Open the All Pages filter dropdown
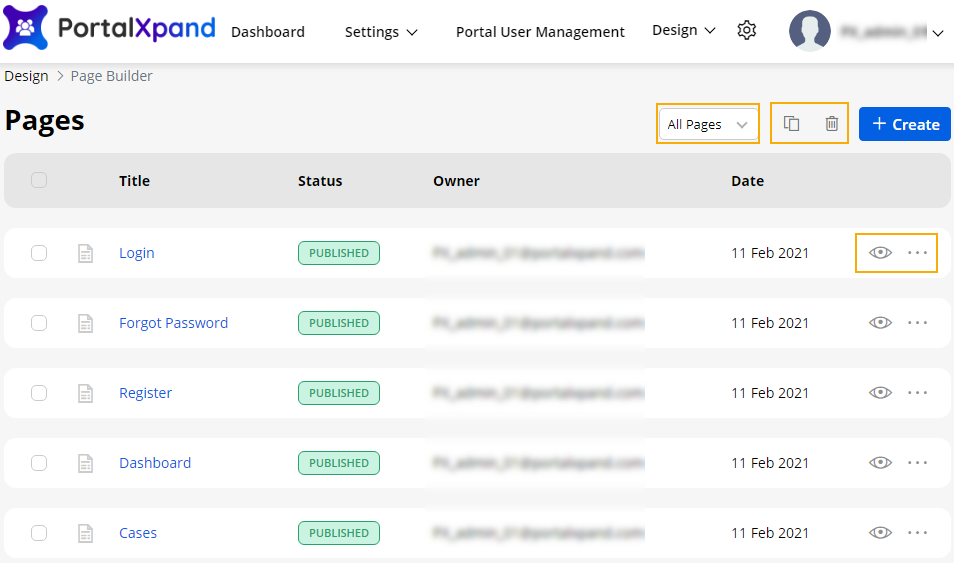The width and height of the screenshot is (954, 563). click(707, 124)
